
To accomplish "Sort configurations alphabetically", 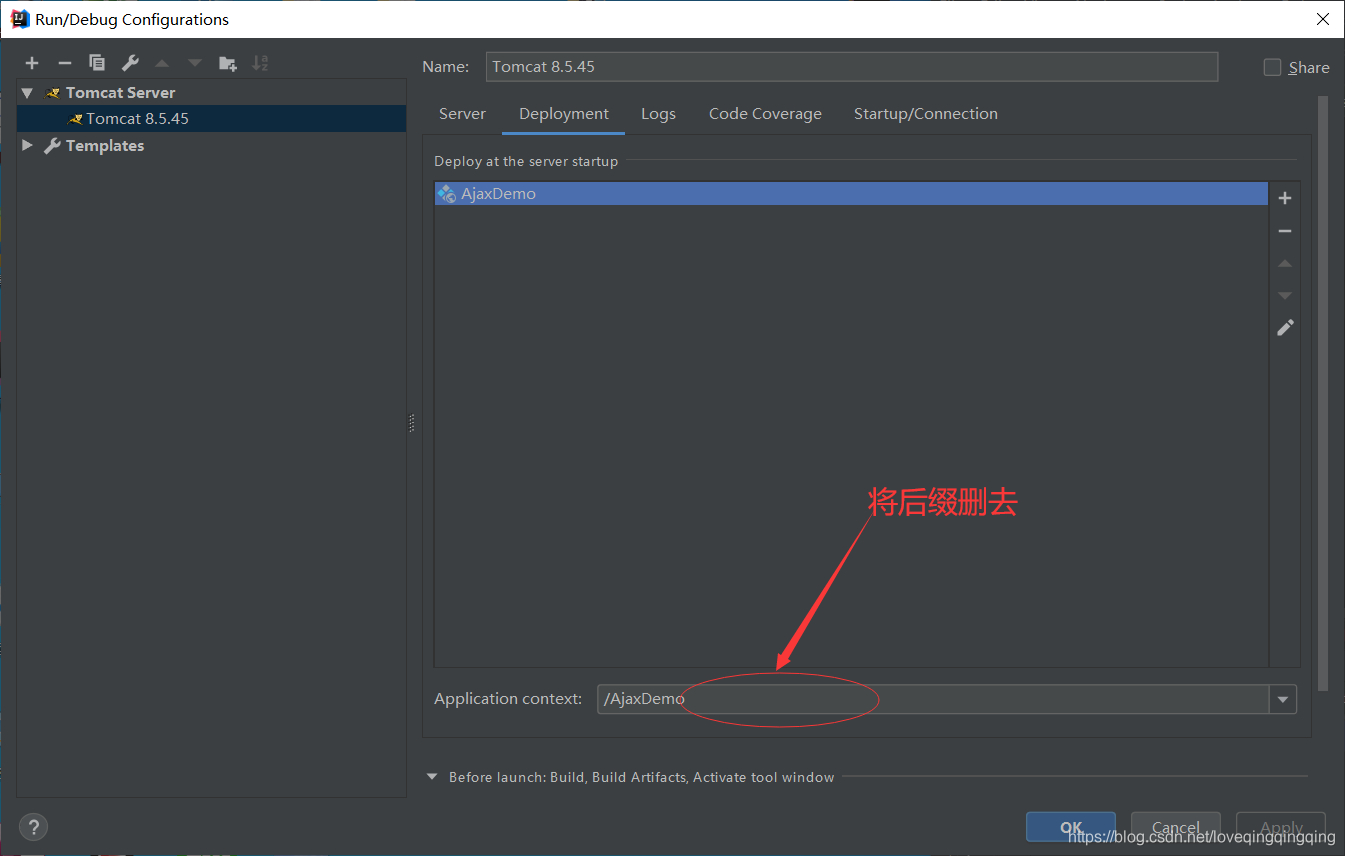I will coord(260,63).
